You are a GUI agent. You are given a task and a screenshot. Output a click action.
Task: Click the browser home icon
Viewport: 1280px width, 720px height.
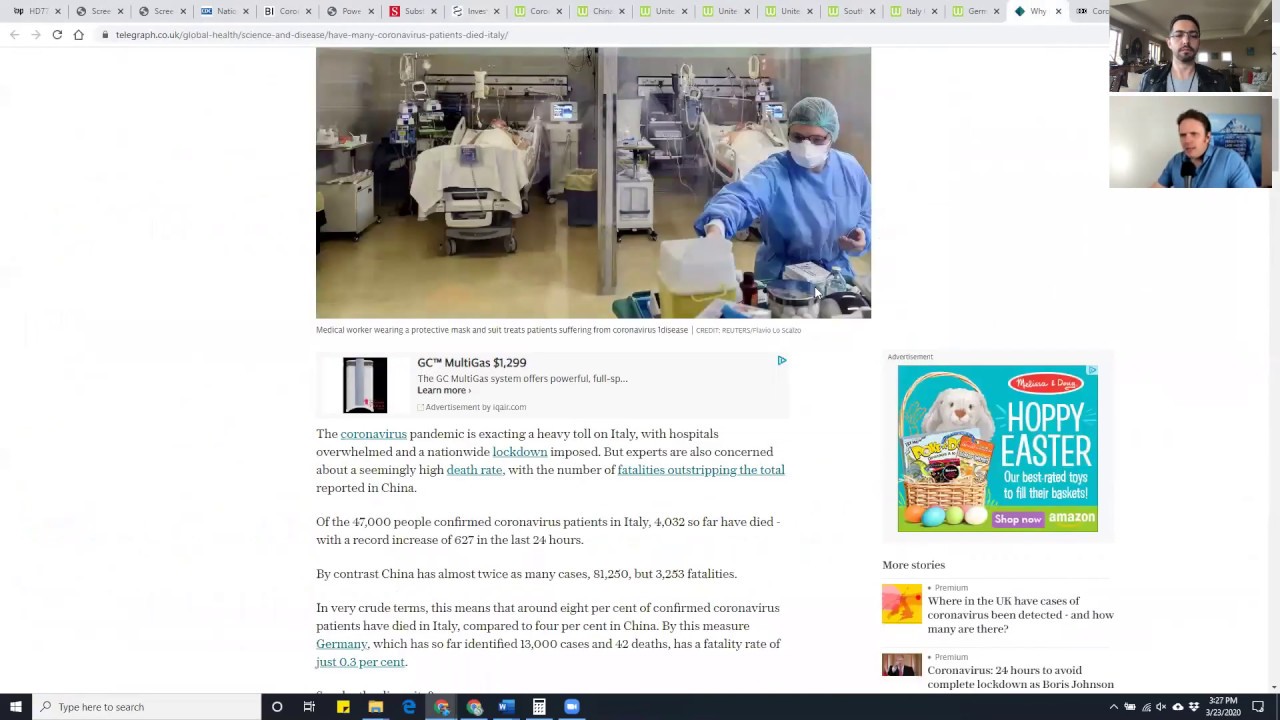click(x=79, y=35)
